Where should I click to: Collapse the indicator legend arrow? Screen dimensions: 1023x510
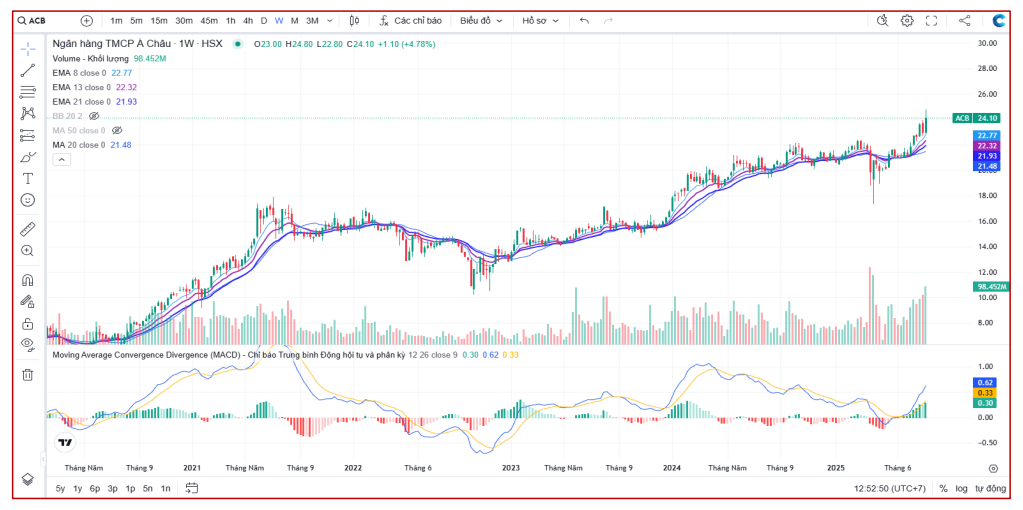point(61,159)
